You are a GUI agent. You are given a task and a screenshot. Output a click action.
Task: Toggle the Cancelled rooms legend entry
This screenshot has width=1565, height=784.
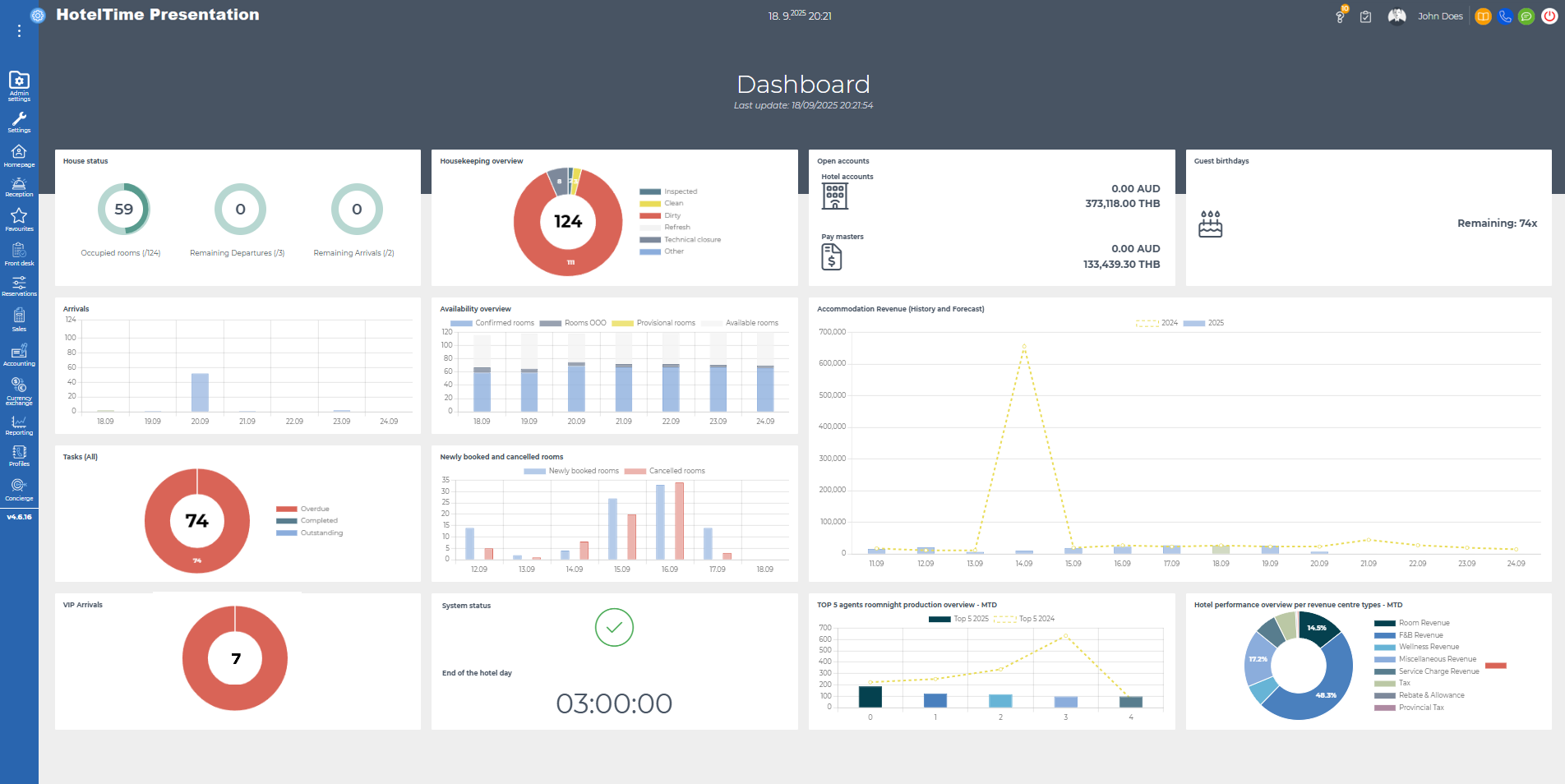[665, 471]
